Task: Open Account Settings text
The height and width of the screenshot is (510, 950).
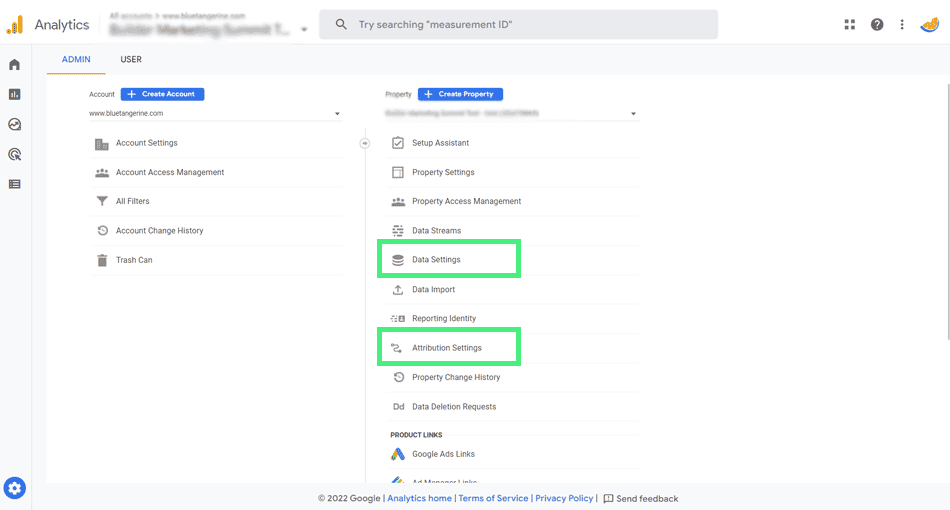Action: [x=147, y=143]
